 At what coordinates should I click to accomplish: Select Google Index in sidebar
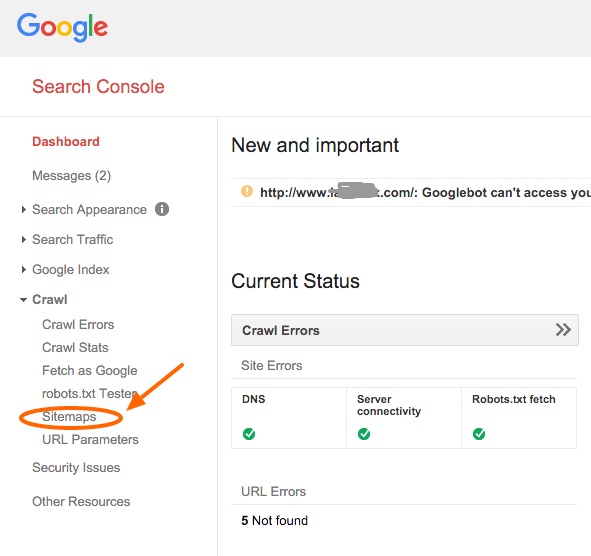(71, 270)
